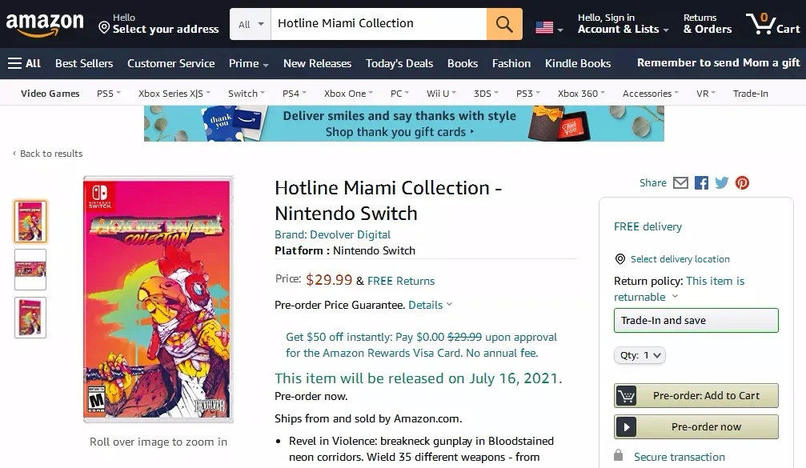
Task: Open the All hamburger menu
Action: [x=25, y=63]
